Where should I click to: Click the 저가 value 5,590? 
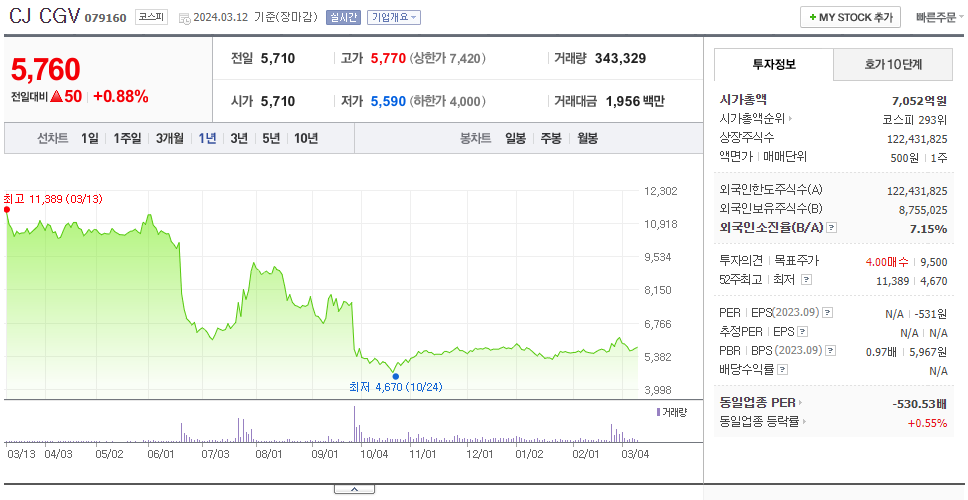coord(388,101)
